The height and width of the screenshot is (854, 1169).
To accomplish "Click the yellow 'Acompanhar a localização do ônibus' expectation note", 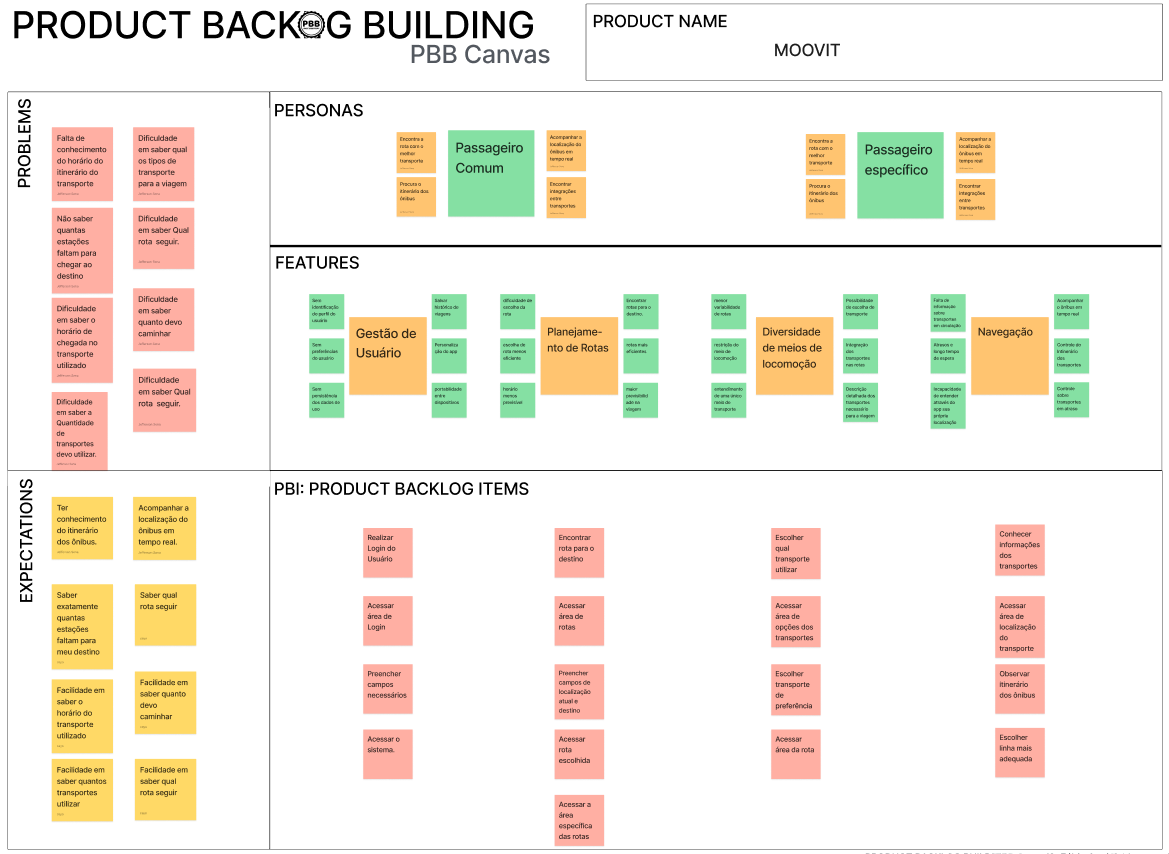I will [x=165, y=528].
